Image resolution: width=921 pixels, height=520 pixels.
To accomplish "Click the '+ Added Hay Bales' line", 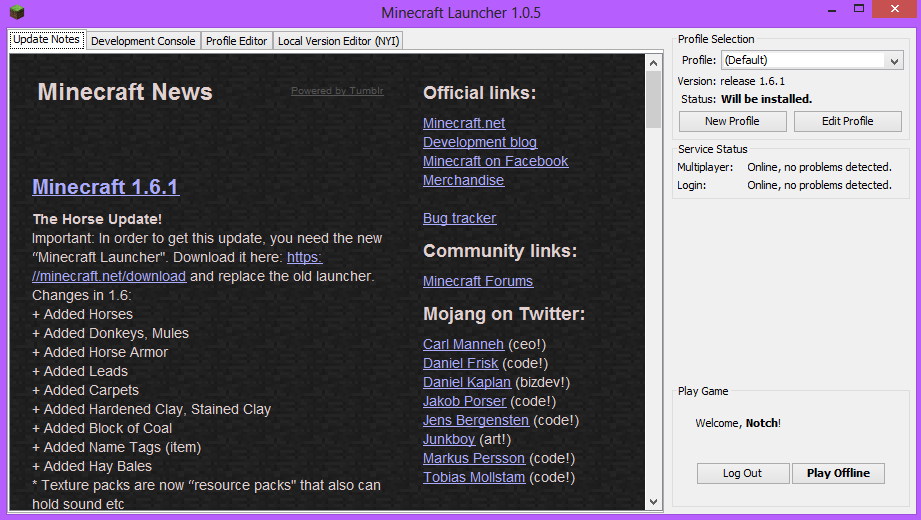I will coord(92,466).
